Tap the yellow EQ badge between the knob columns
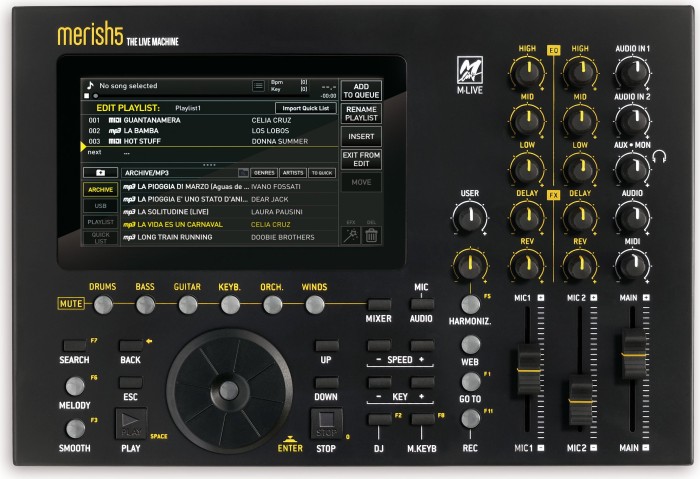 [x=554, y=50]
